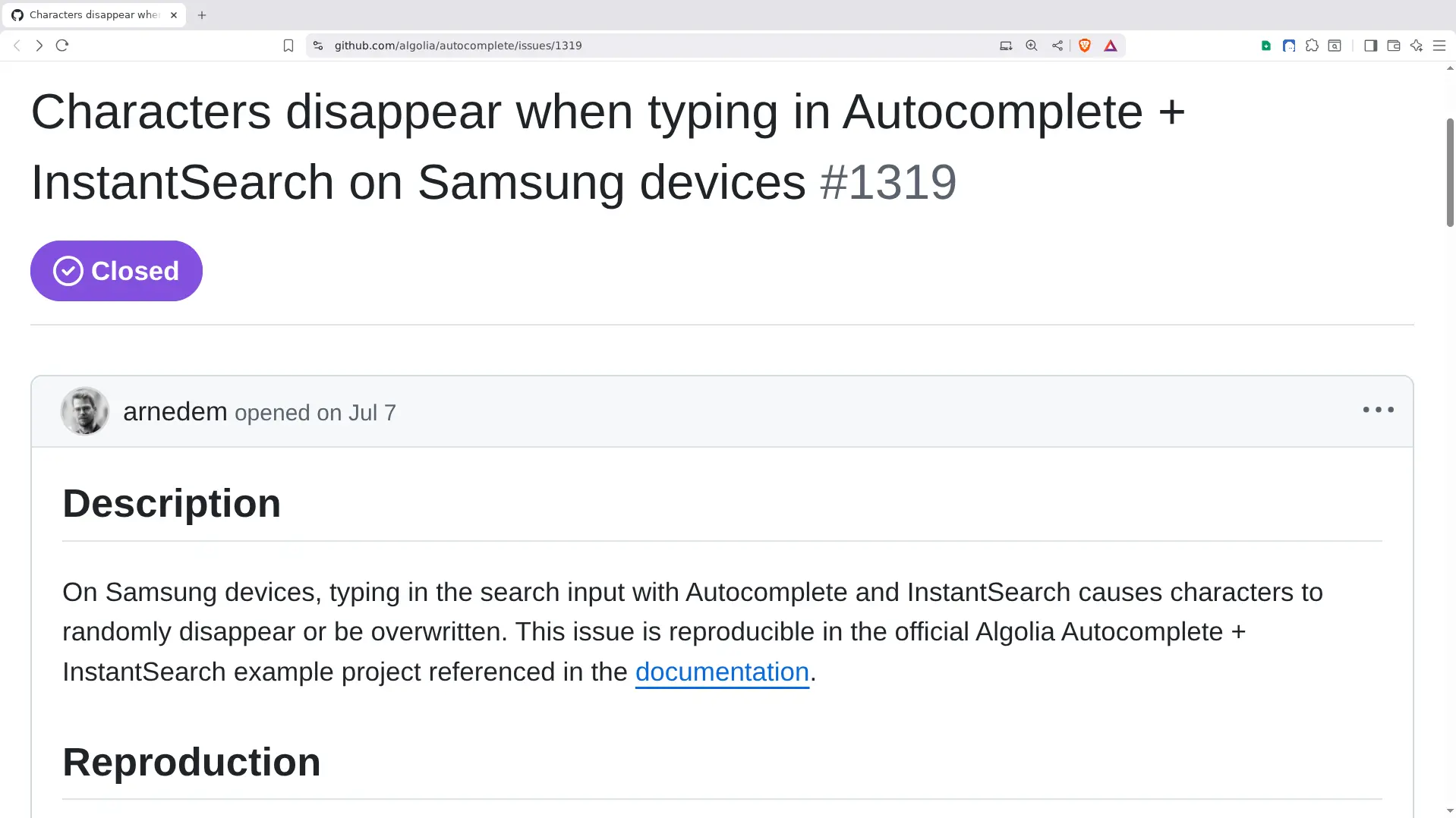Select the Characters disappear browser tab
1456x818 pixels.
95,14
